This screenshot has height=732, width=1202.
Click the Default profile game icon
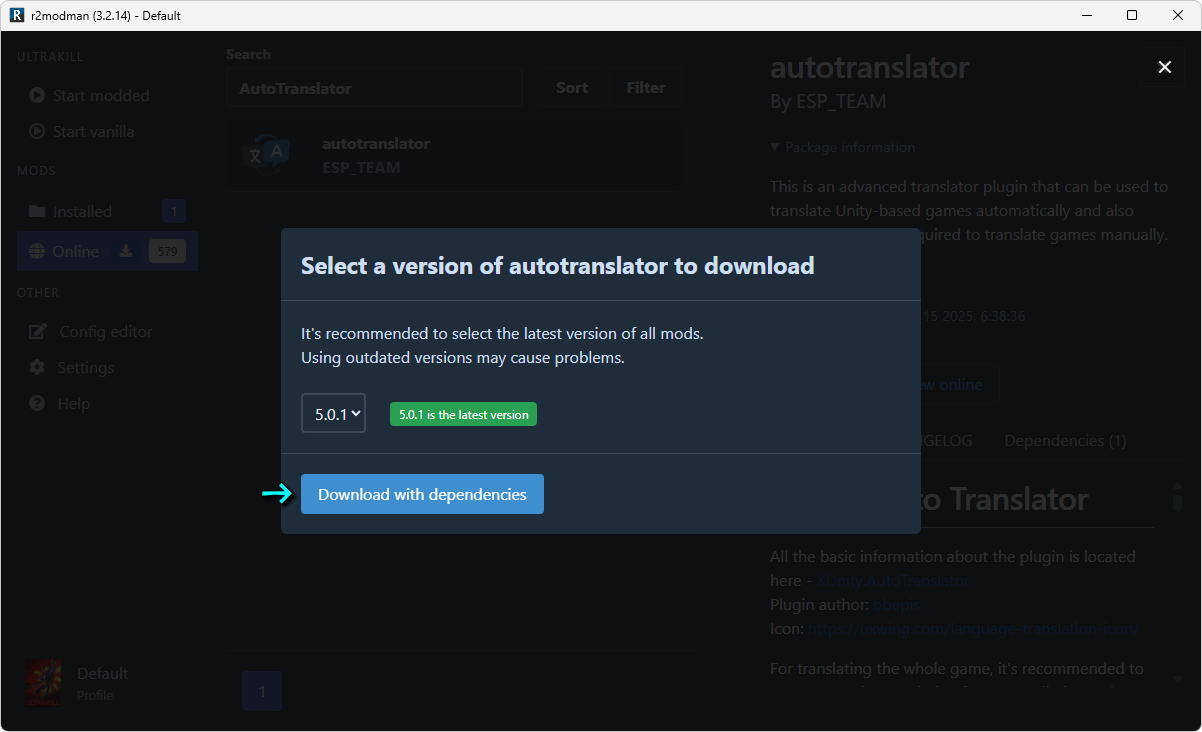[x=43, y=684]
